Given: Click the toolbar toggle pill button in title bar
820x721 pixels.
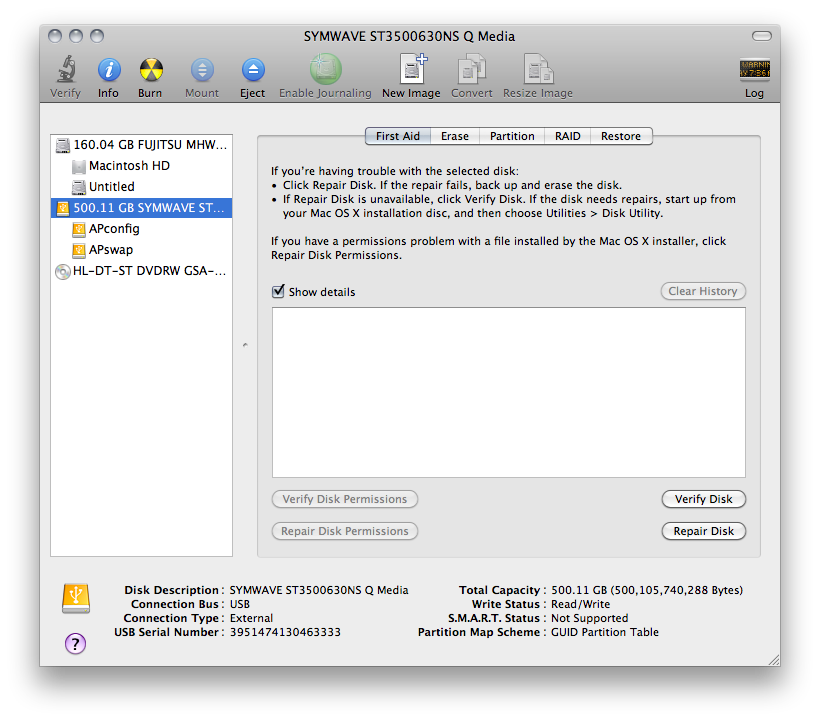Looking at the screenshot, I should (761, 36).
